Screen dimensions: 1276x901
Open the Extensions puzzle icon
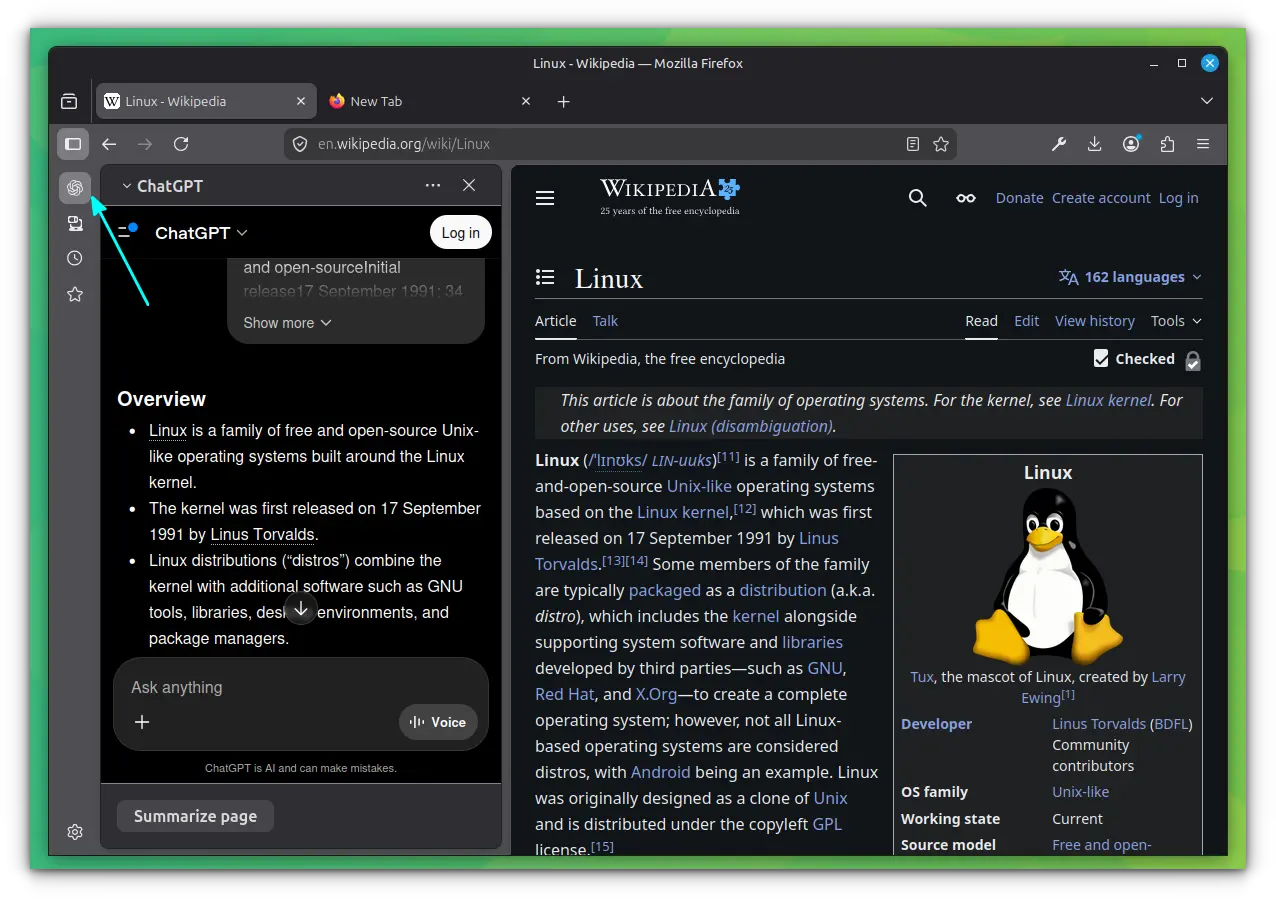(x=1167, y=144)
